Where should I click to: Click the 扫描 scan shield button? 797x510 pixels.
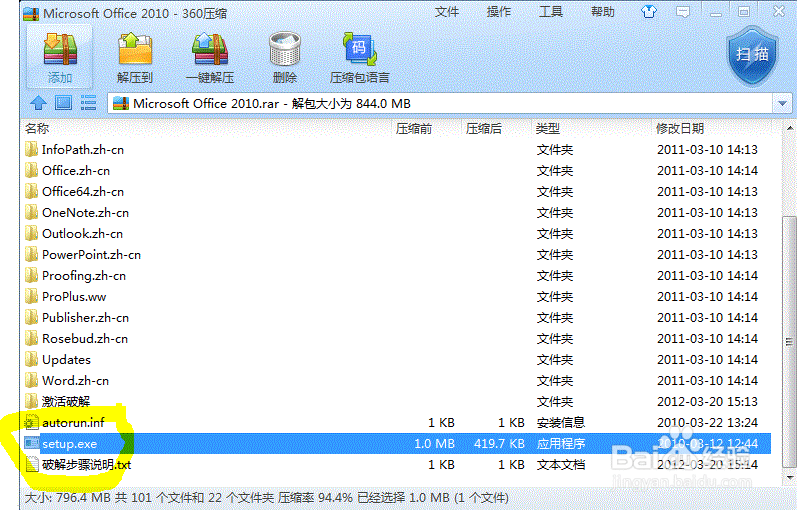click(752, 56)
